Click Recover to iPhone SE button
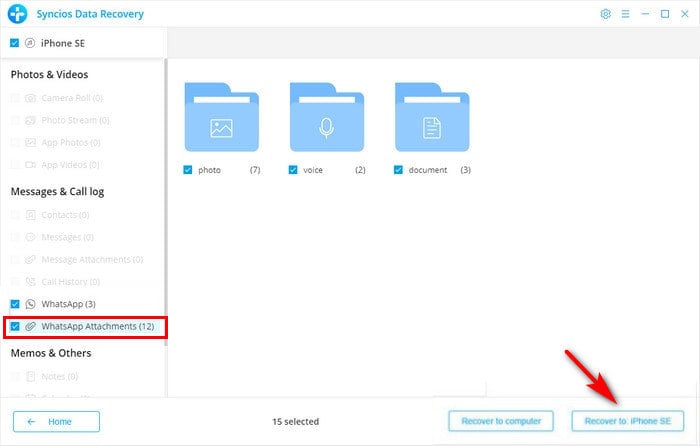The width and height of the screenshot is (700, 446). (x=628, y=421)
